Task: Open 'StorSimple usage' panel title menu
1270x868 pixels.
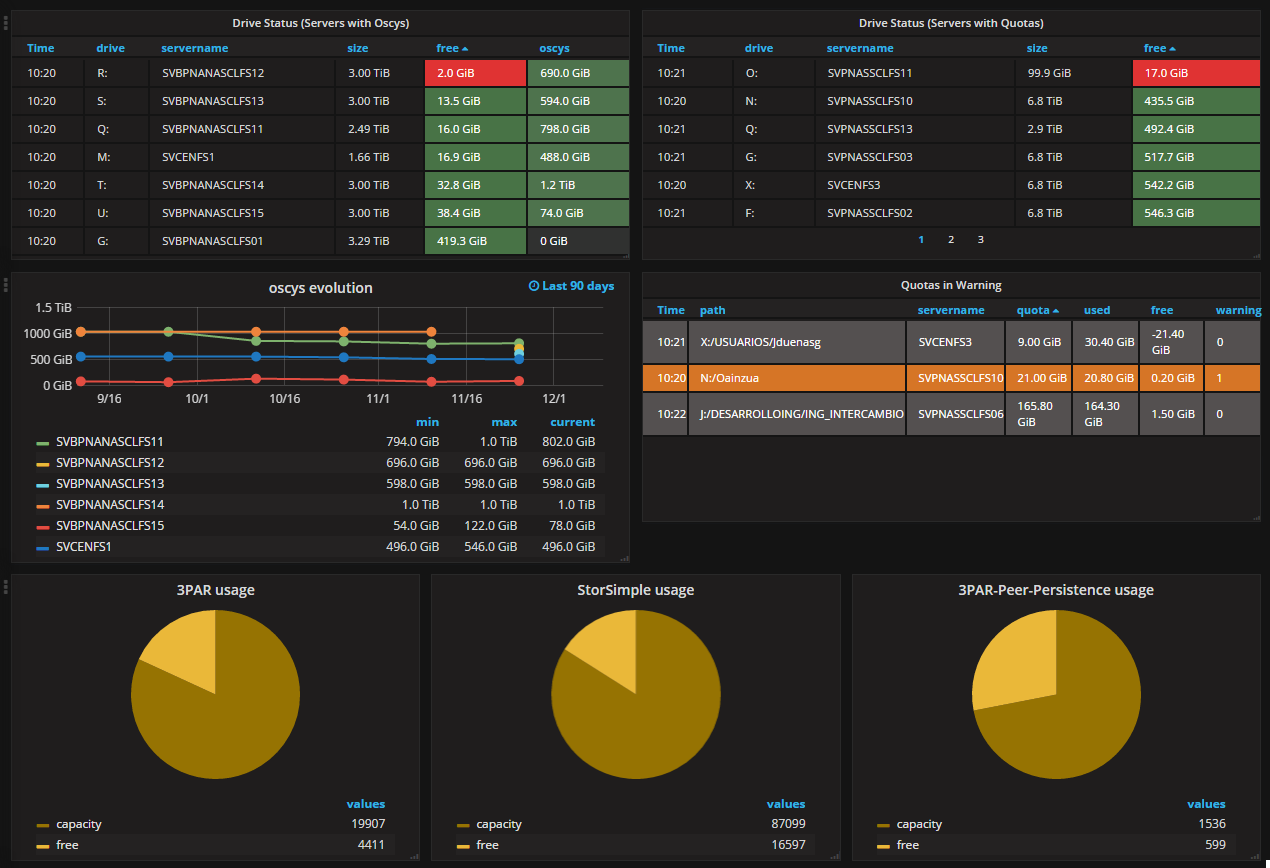Action: click(636, 590)
